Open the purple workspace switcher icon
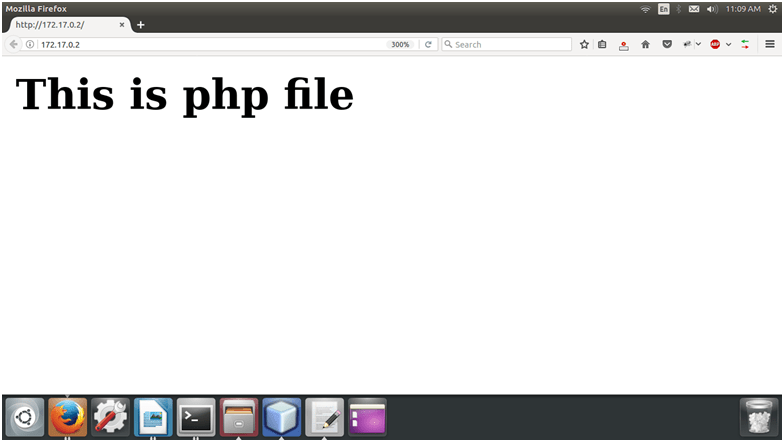Screen dimensions: 784x442 pyautogui.click(x=368, y=417)
